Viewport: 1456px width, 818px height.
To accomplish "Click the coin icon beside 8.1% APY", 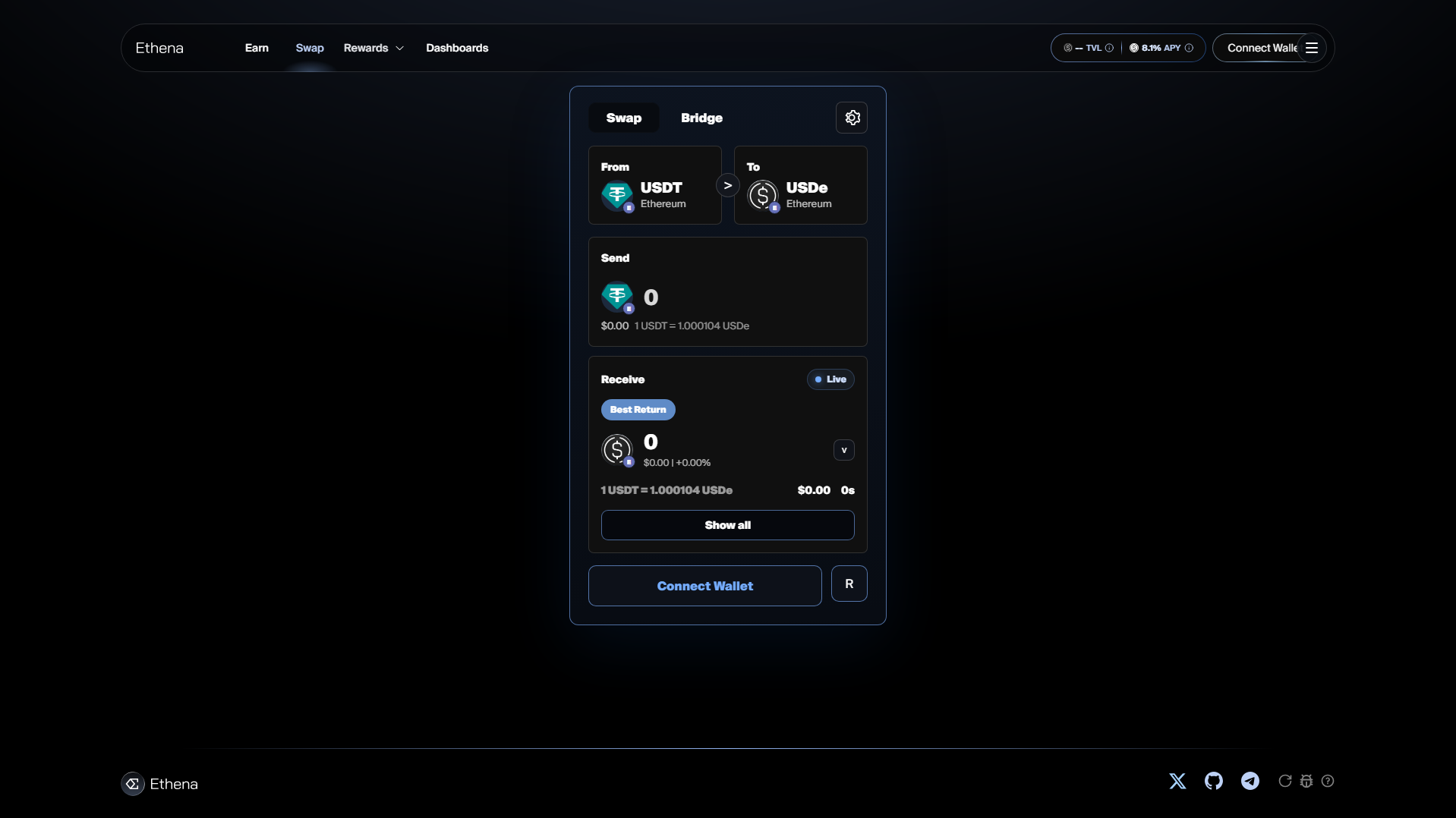I will pyautogui.click(x=1133, y=48).
